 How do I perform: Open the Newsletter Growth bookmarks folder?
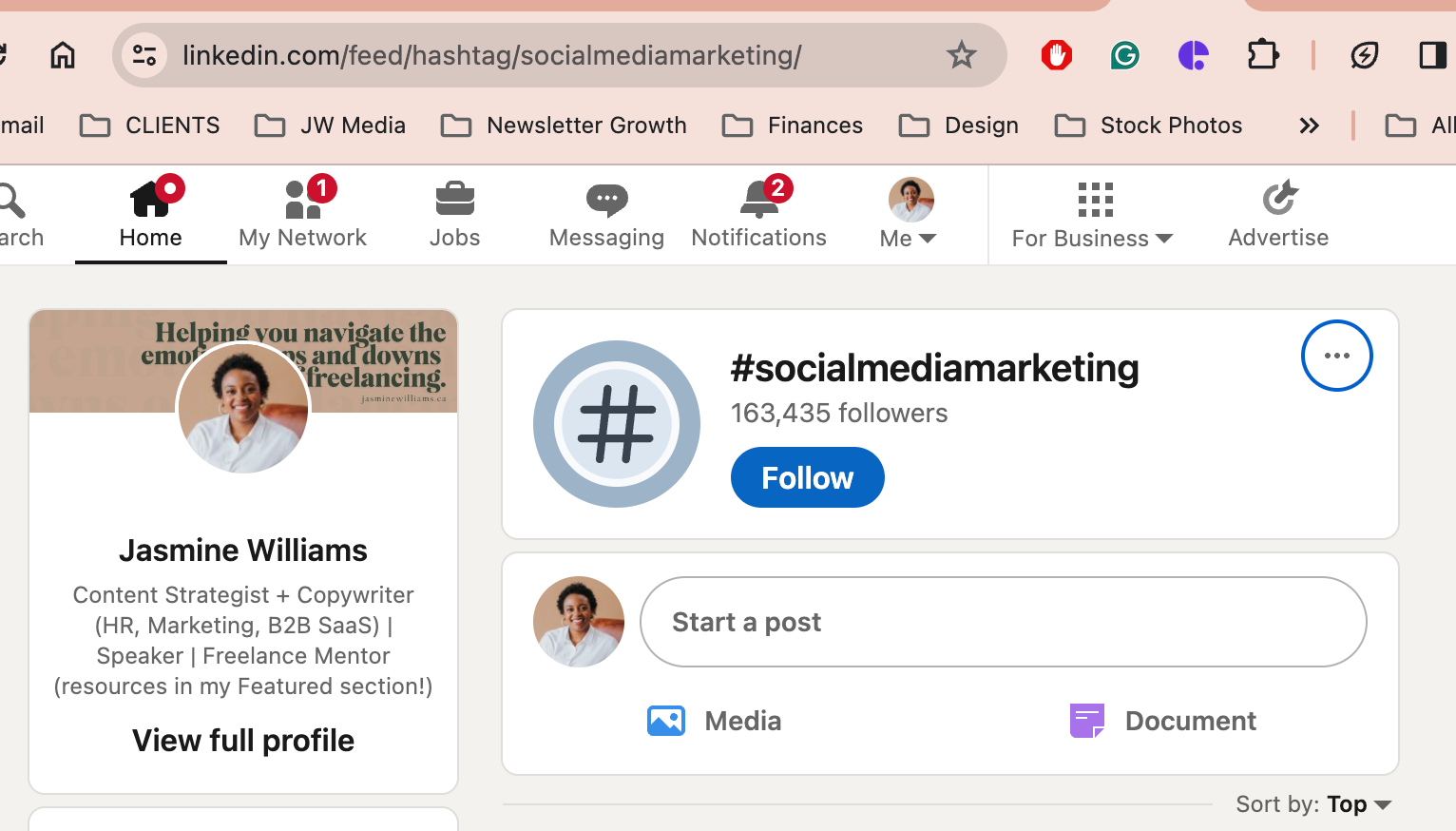pyautogui.click(x=564, y=126)
